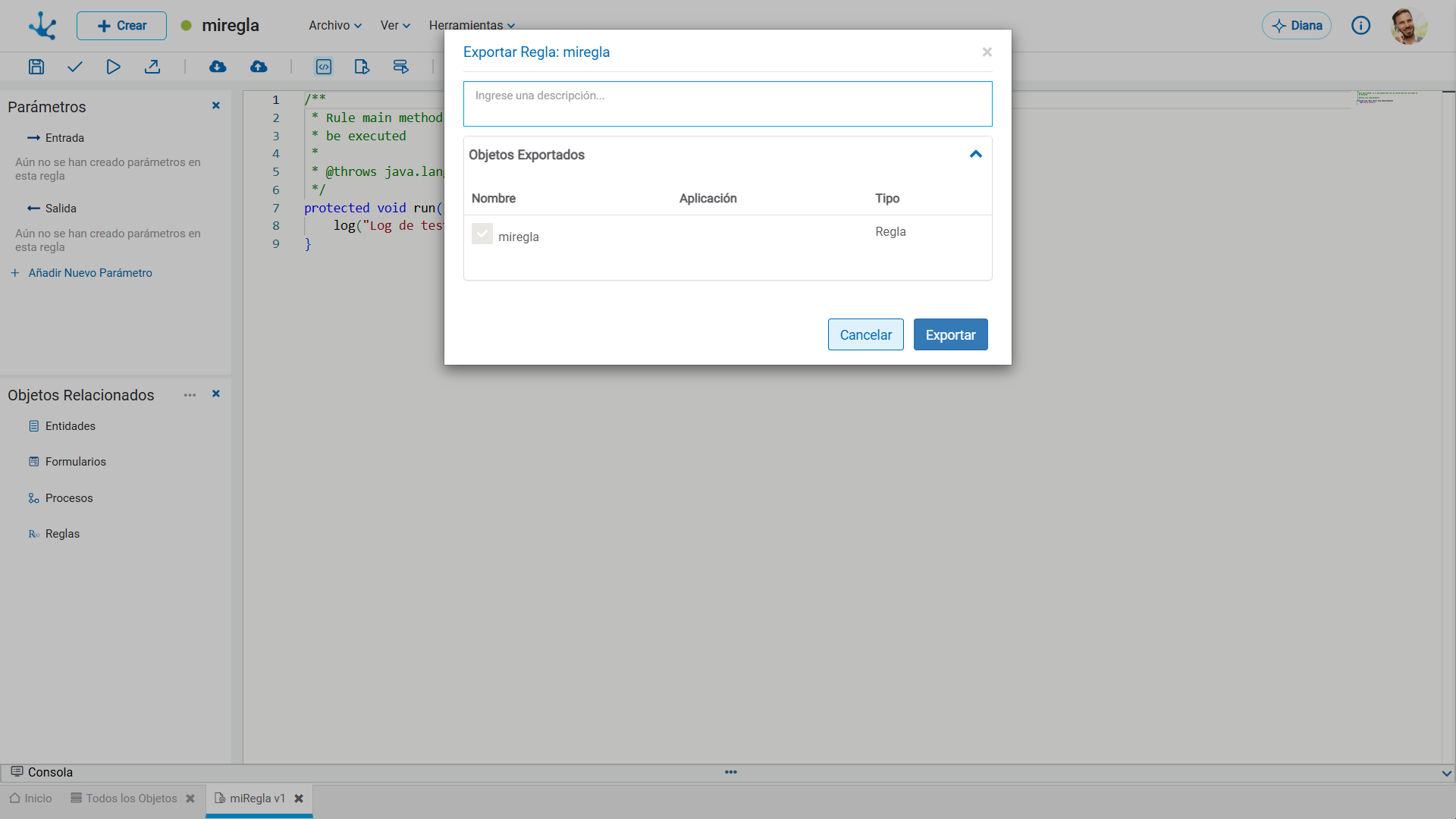
Task: Click the cloud download toolbar icon
Action: pyautogui.click(x=218, y=67)
